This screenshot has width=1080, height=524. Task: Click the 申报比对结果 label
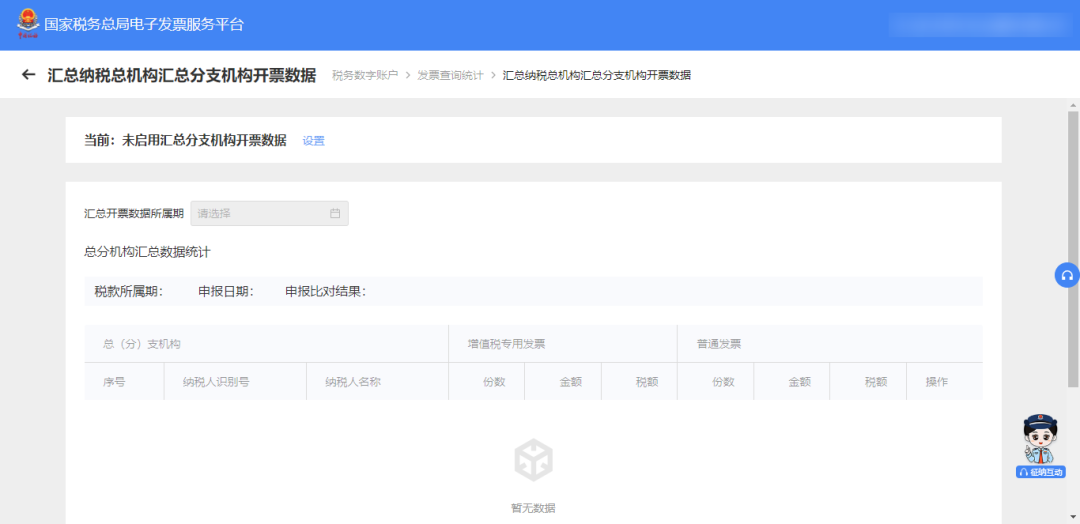(x=326, y=291)
